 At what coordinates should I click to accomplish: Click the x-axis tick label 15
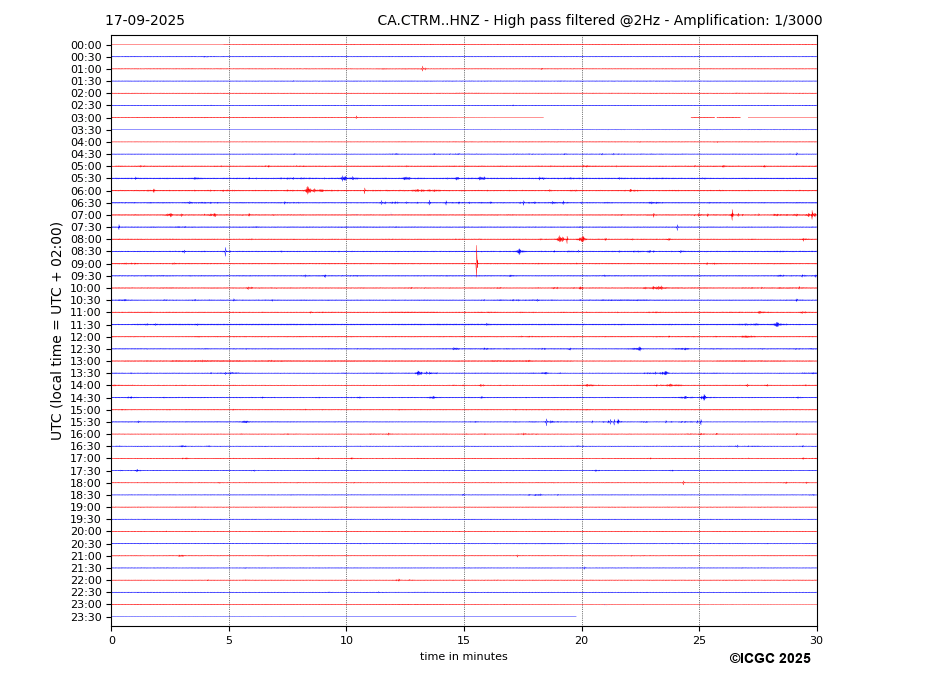coord(464,640)
